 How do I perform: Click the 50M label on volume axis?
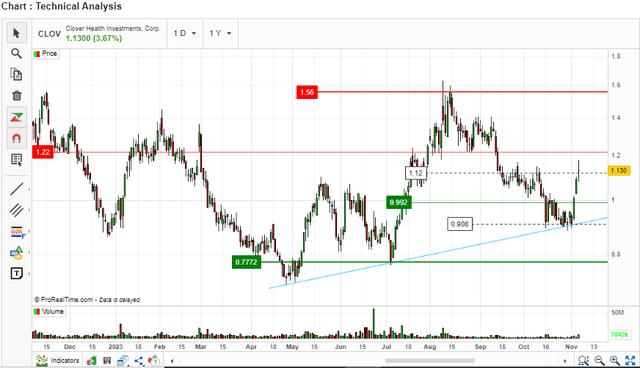tap(617, 313)
